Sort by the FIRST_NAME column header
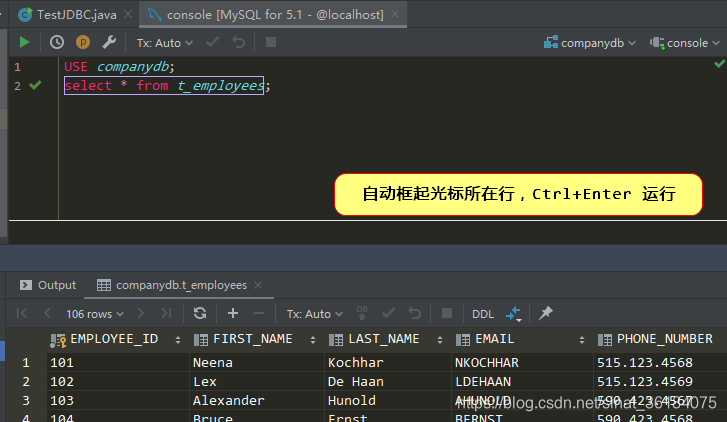This screenshot has width=727, height=422. (253, 339)
